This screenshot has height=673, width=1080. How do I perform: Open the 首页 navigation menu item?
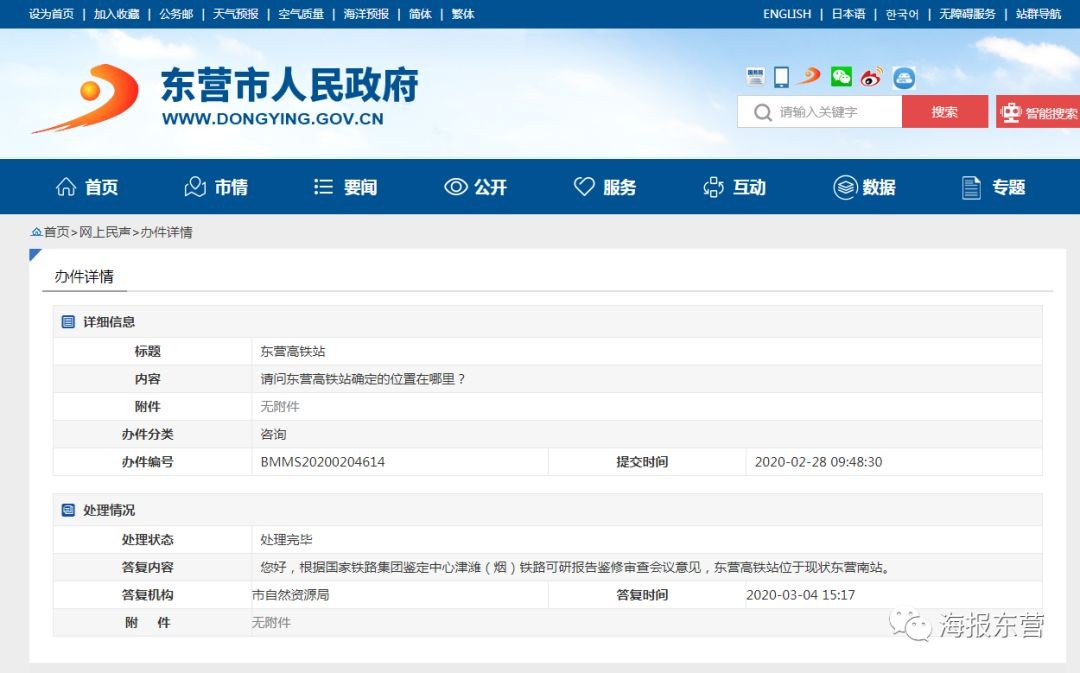87,187
